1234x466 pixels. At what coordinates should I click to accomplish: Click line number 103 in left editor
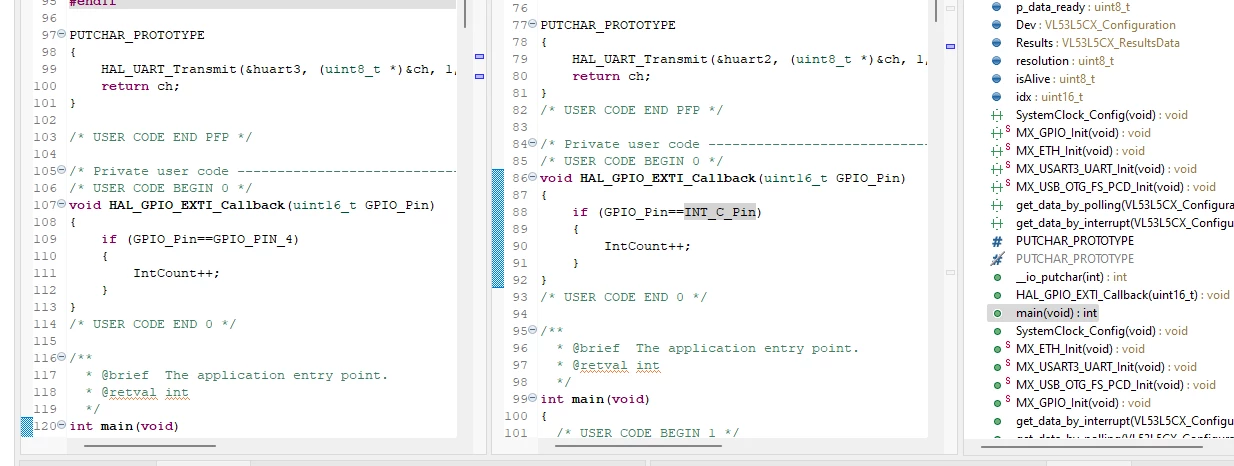pos(44,137)
